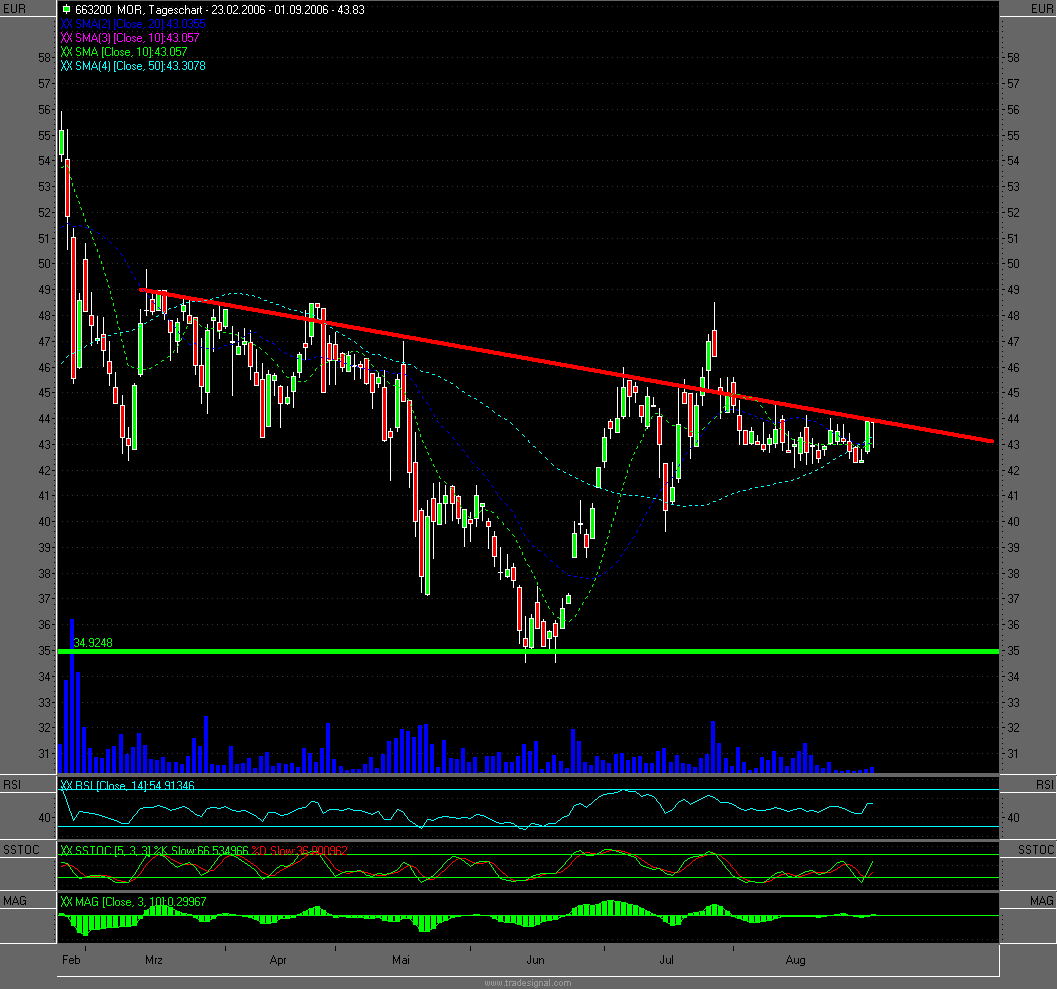Select the Mrz month label
This screenshot has width=1057, height=989.
(154, 959)
